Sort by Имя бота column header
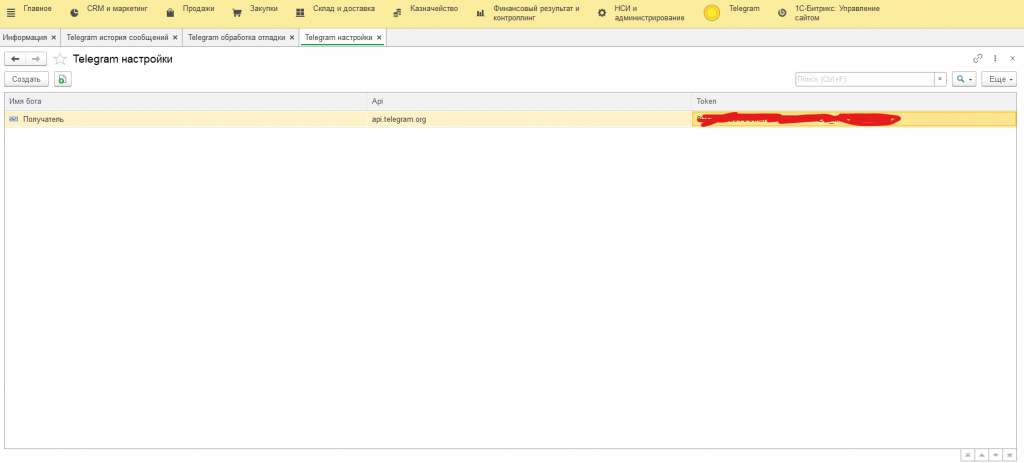This screenshot has height=463, width=1024. (x=186, y=101)
